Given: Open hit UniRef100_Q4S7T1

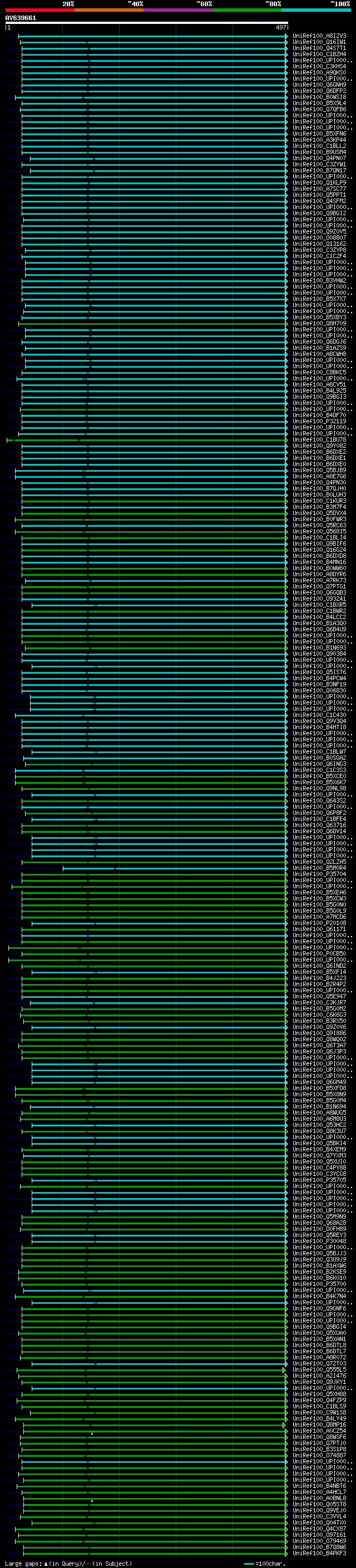Looking at the screenshot, I should click(x=319, y=48).
